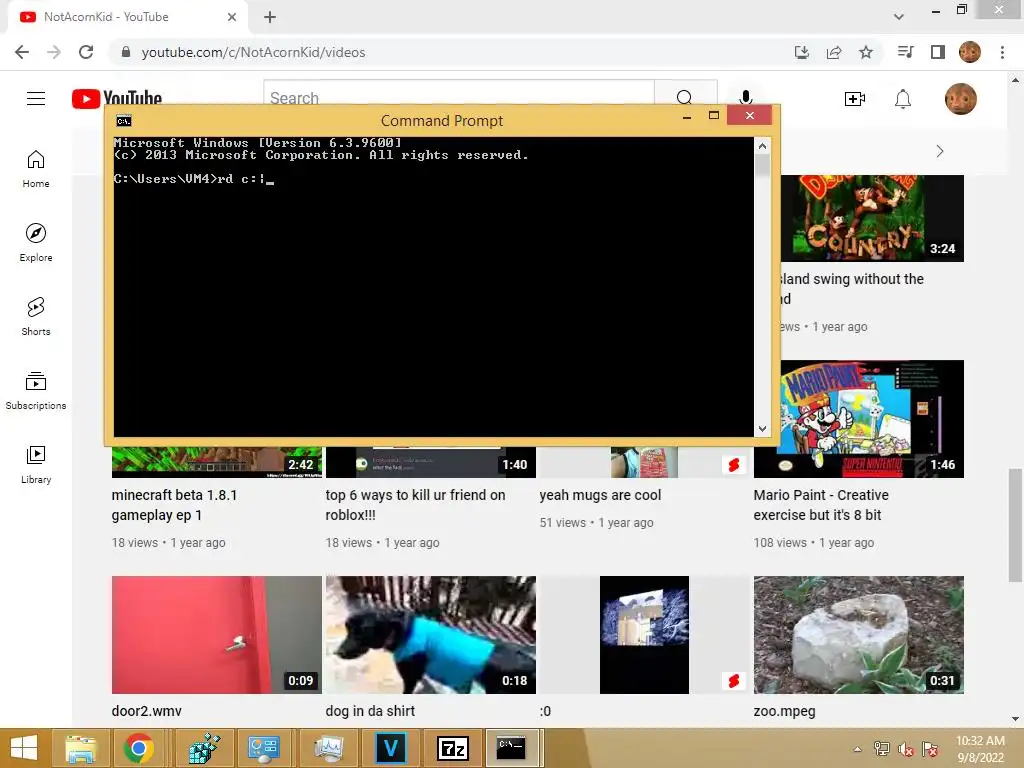Screen dimensions: 1024x768
Task: Open the door2.wmv video title
Action: (x=147, y=711)
